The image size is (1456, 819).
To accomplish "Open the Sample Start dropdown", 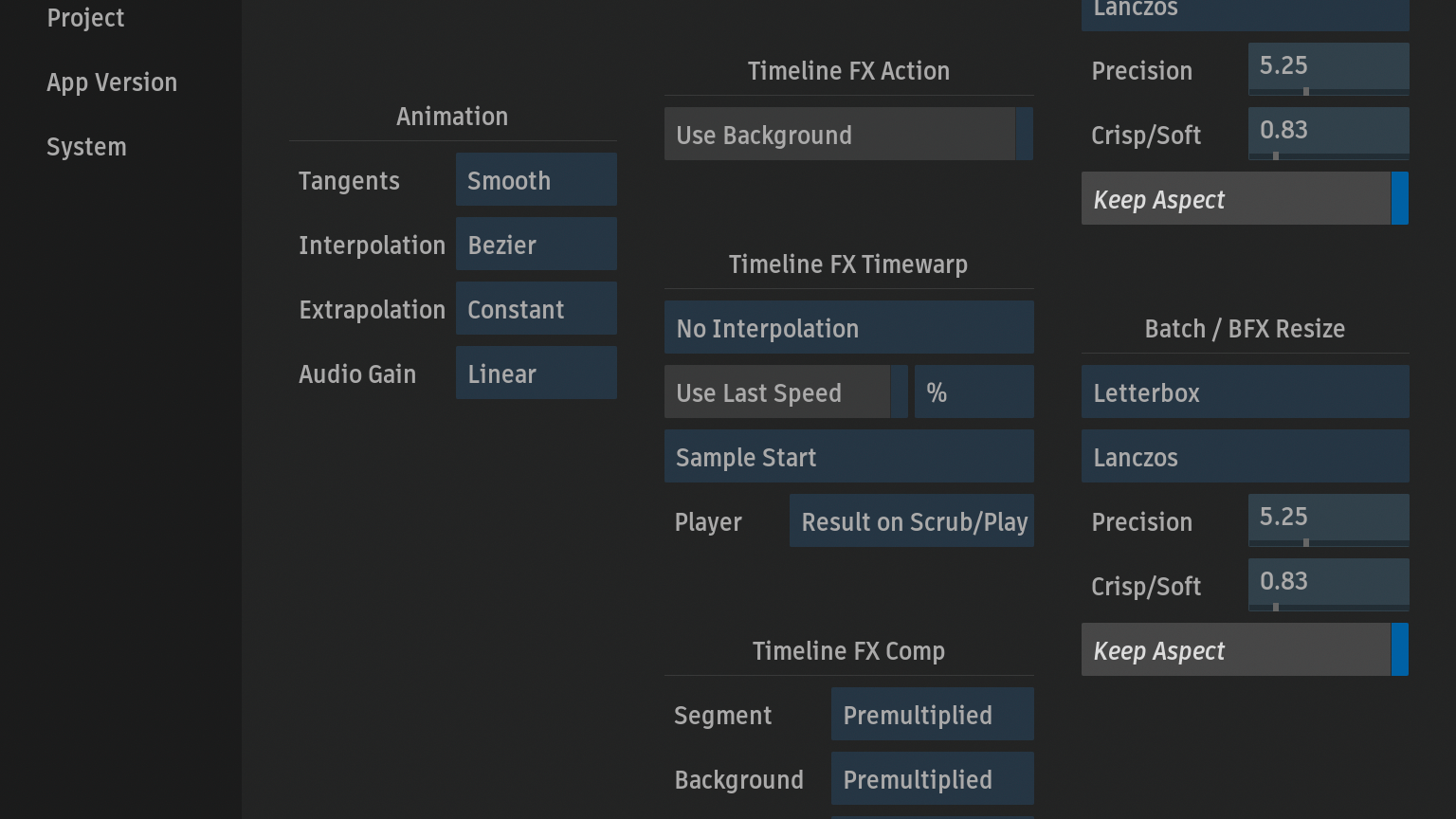I will click(848, 457).
